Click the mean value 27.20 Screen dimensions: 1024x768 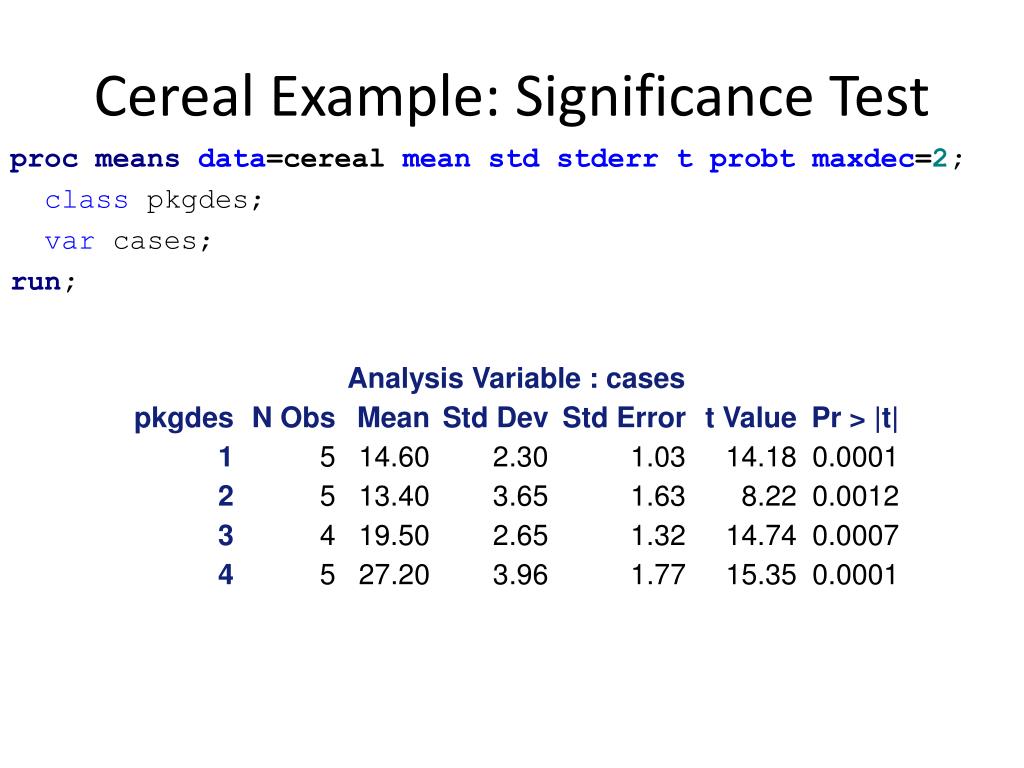[394, 575]
